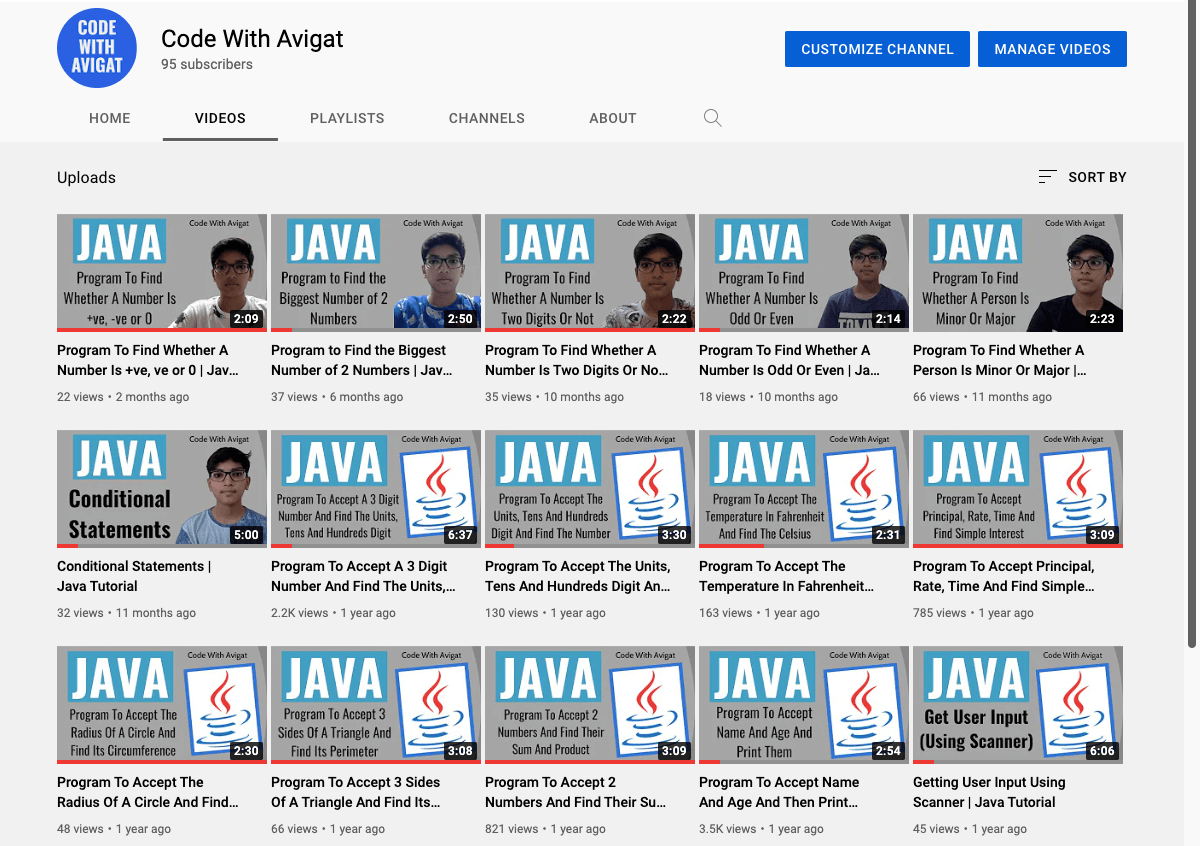Click the page vertical scrollbar
This screenshot has height=846, width=1200.
(x=1190, y=330)
